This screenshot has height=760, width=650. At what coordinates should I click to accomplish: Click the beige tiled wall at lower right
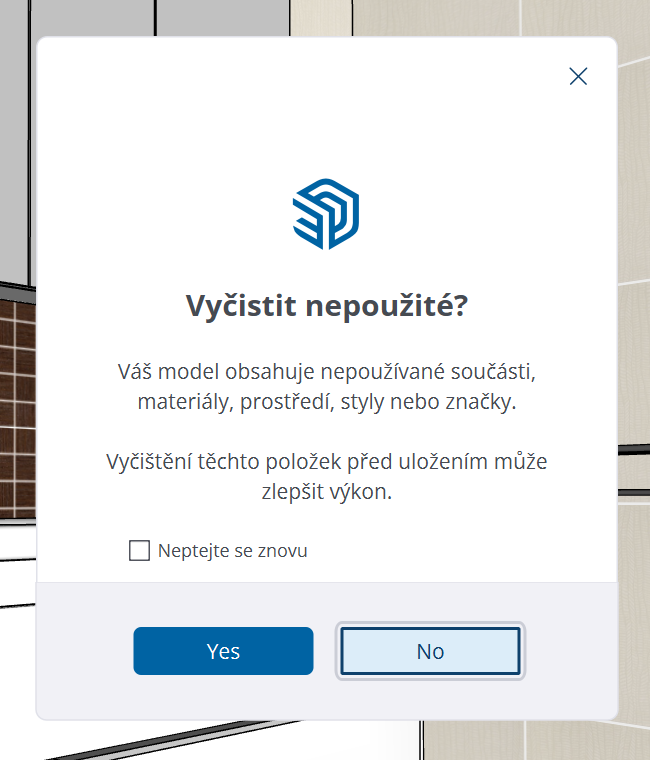[634, 600]
